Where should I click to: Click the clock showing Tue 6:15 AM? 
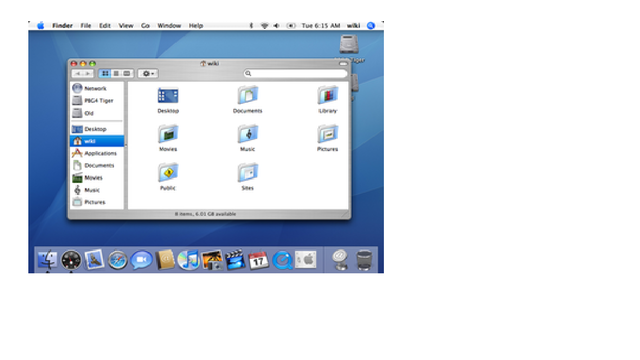(321, 26)
